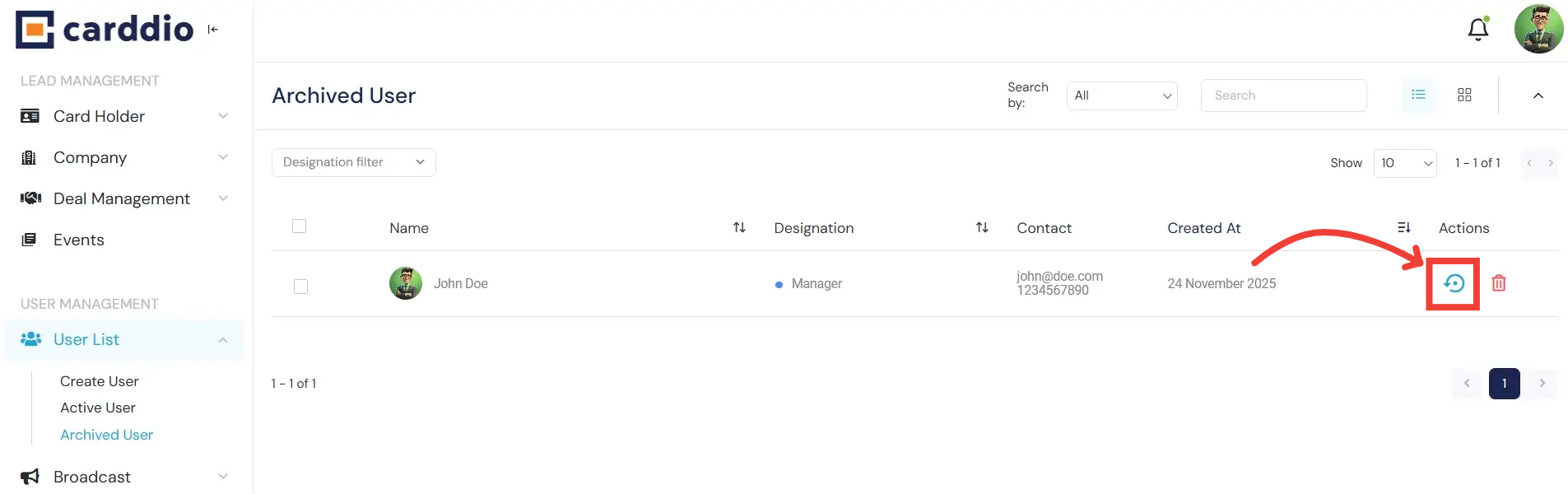
Task: Tick the checkbox for John Doe
Action: point(301,287)
